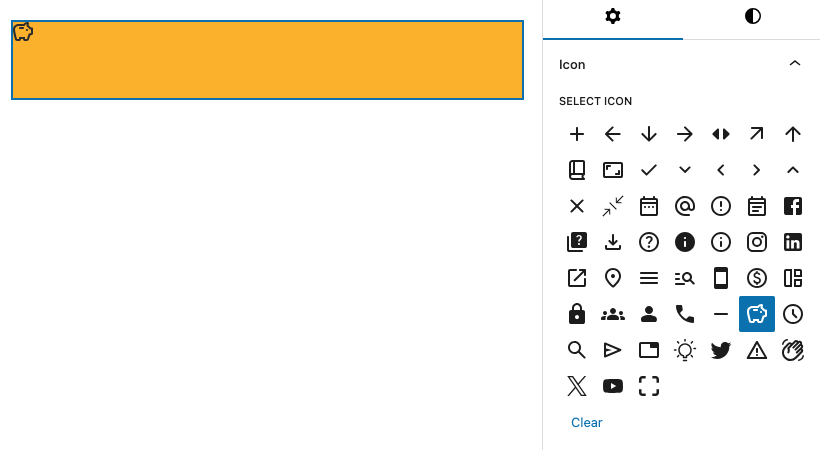Pick the lightbulb icon

pyautogui.click(x=685, y=350)
